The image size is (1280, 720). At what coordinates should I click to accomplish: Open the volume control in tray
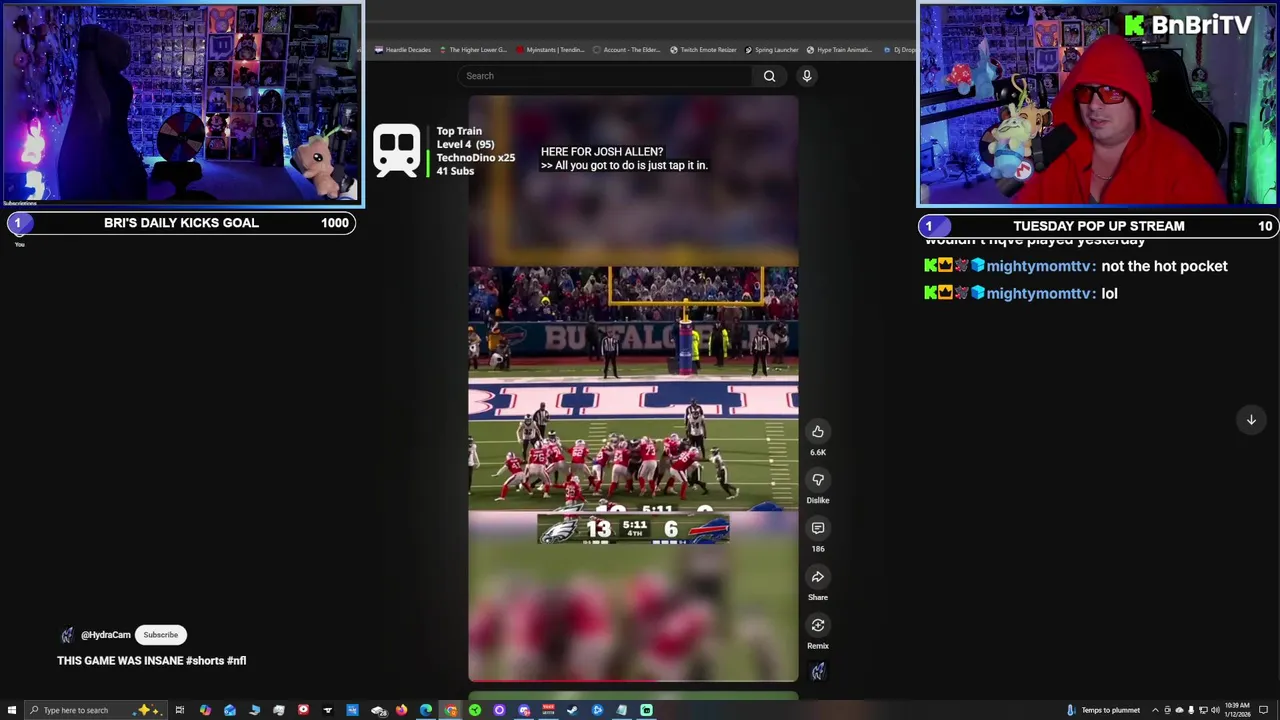pos(1215,710)
